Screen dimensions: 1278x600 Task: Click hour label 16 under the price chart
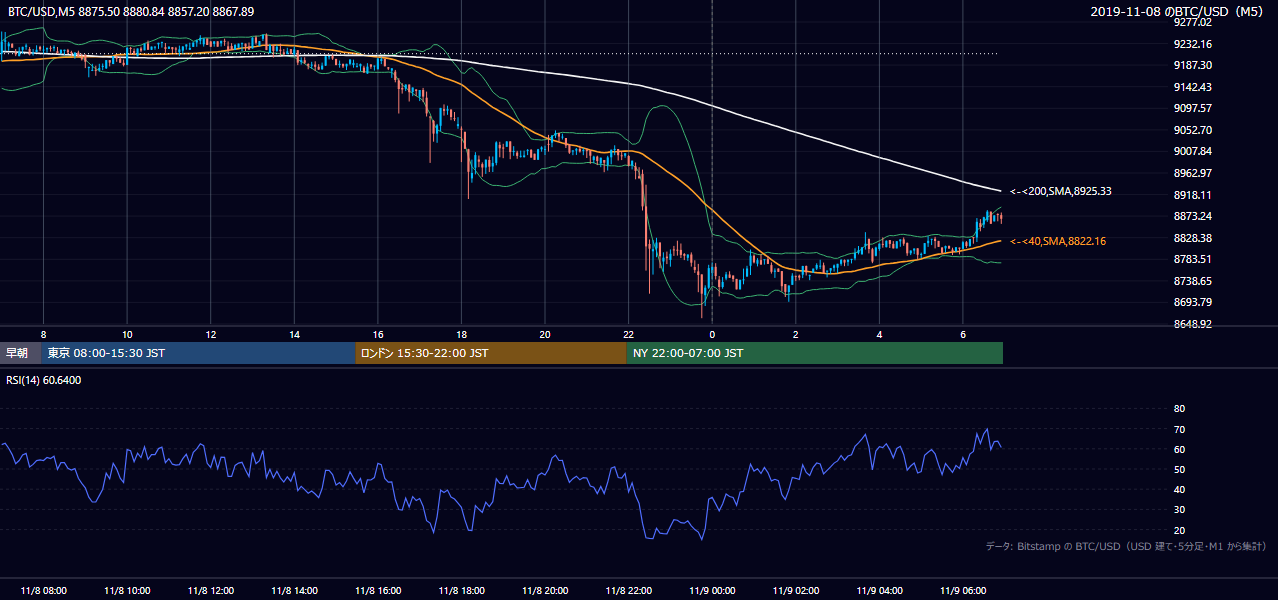(x=378, y=333)
